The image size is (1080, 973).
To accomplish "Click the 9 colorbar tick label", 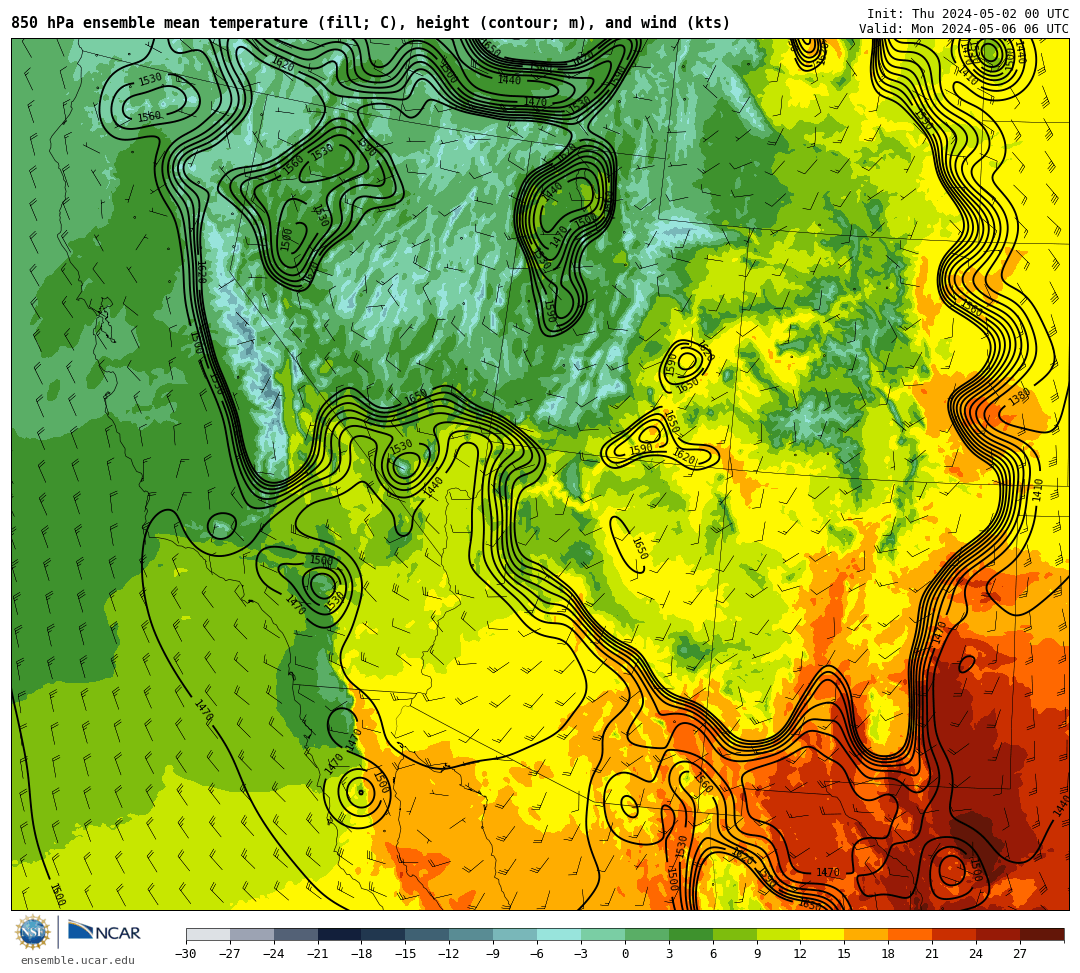I will [757, 954].
